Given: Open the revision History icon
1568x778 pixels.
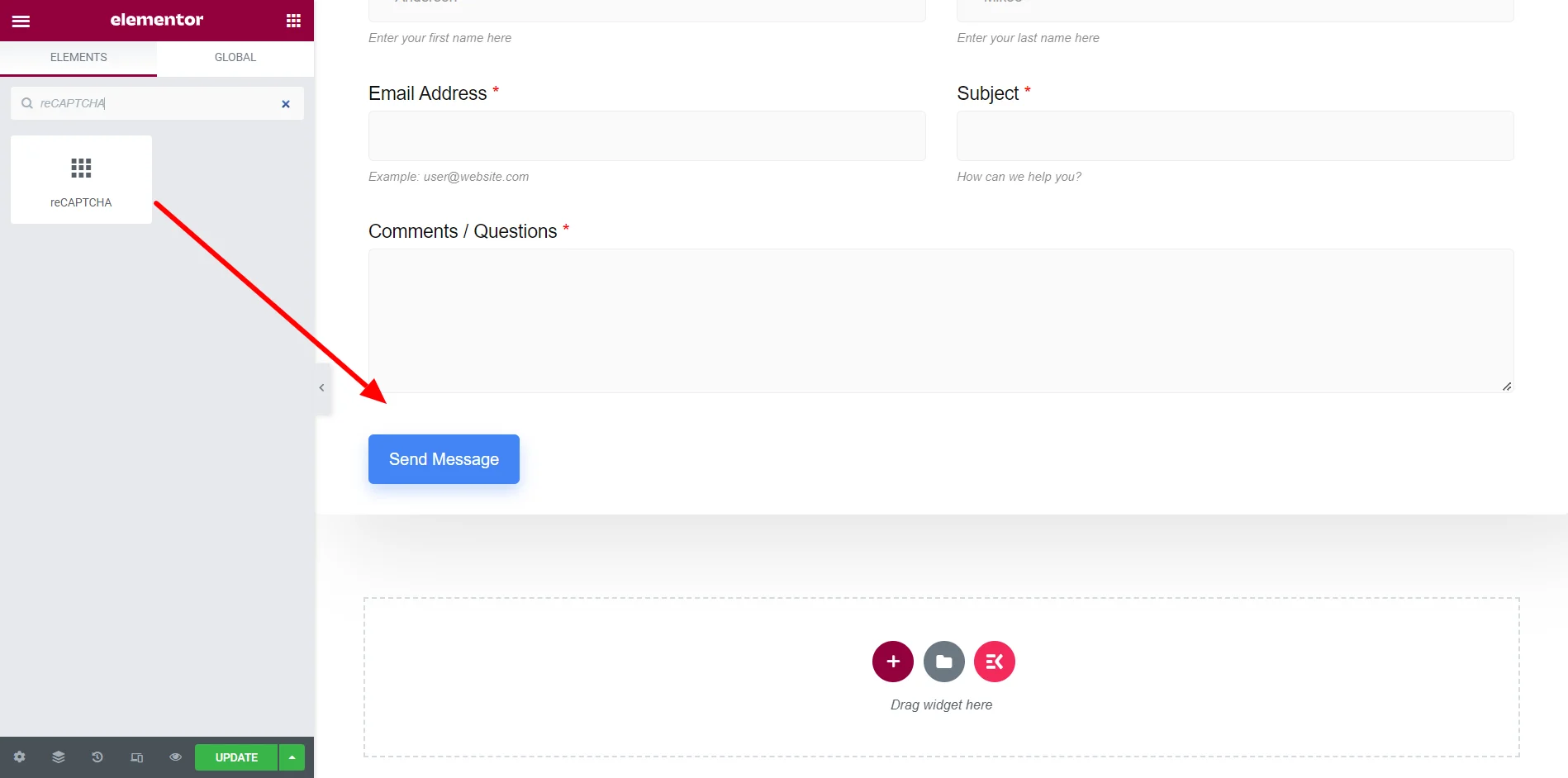Looking at the screenshot, I should (97, 757).
